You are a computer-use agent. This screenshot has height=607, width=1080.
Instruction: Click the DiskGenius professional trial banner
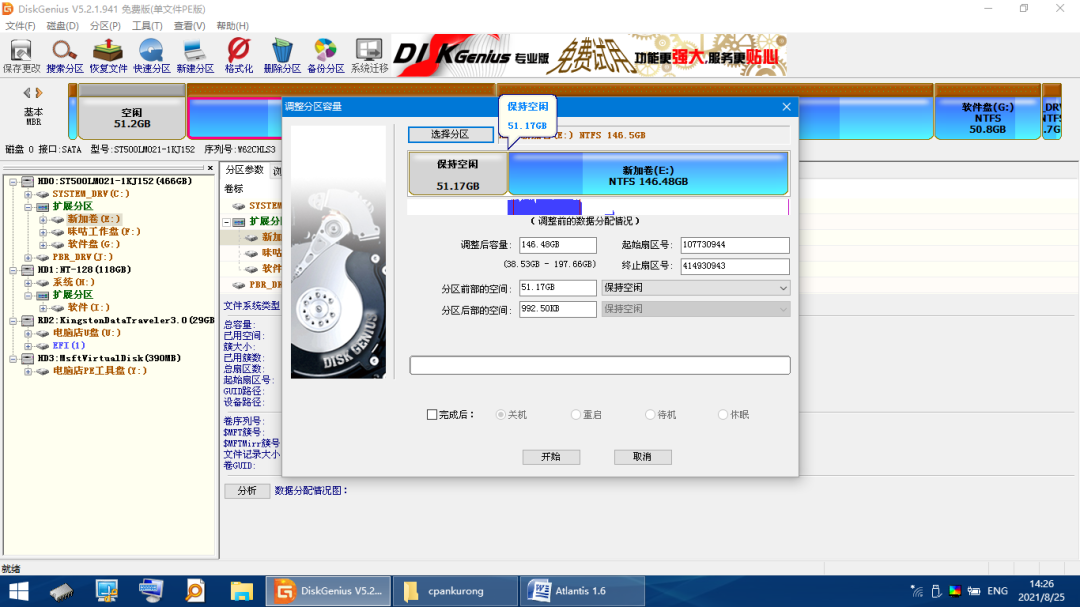(589, 55)
